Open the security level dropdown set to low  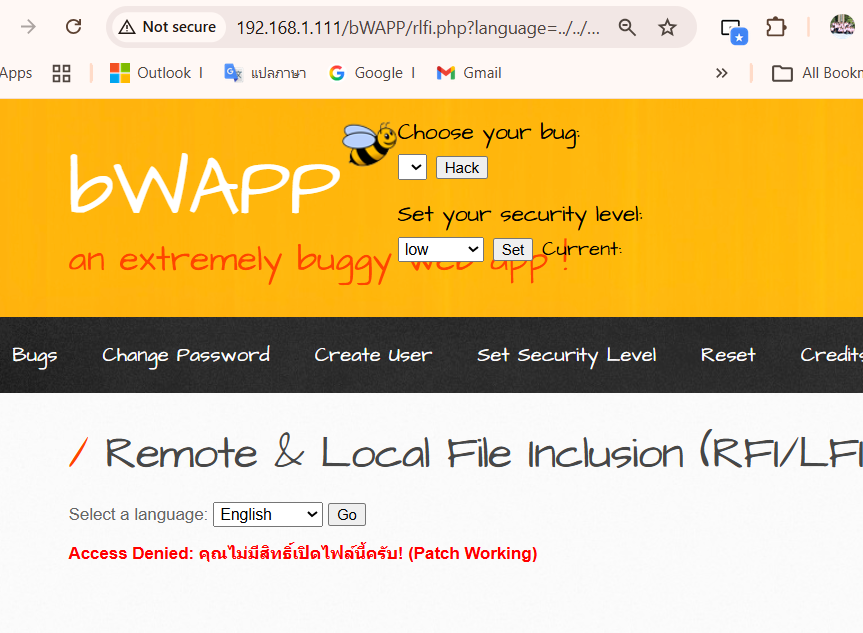(440, 249)
